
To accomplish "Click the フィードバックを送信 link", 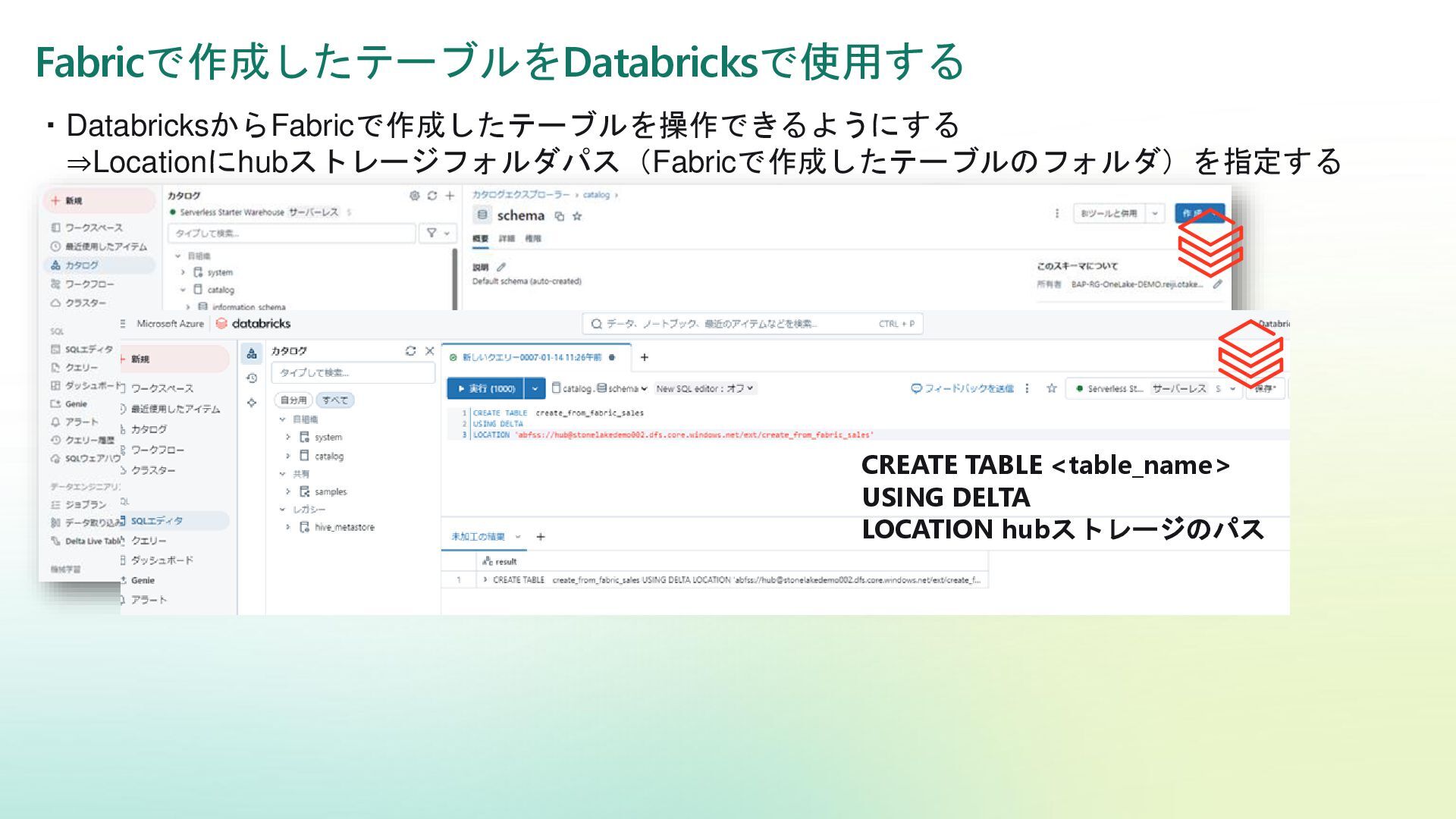I will click(962, 388).
